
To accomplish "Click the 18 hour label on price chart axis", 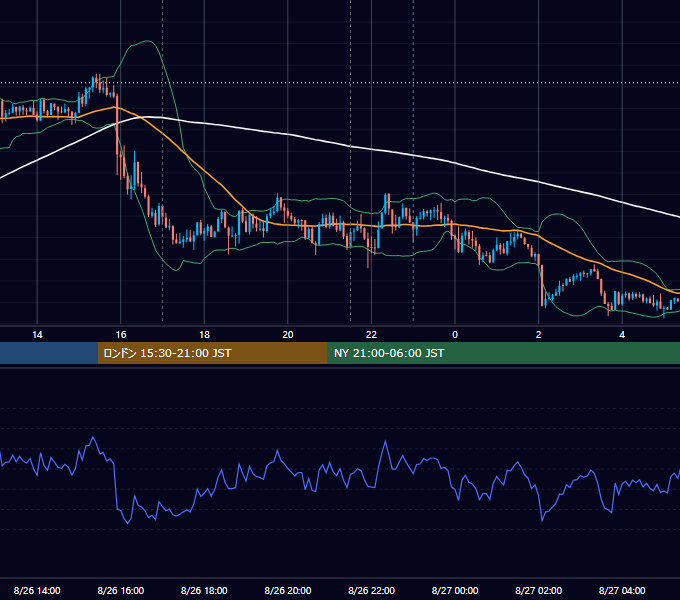I will pos(204,335).
